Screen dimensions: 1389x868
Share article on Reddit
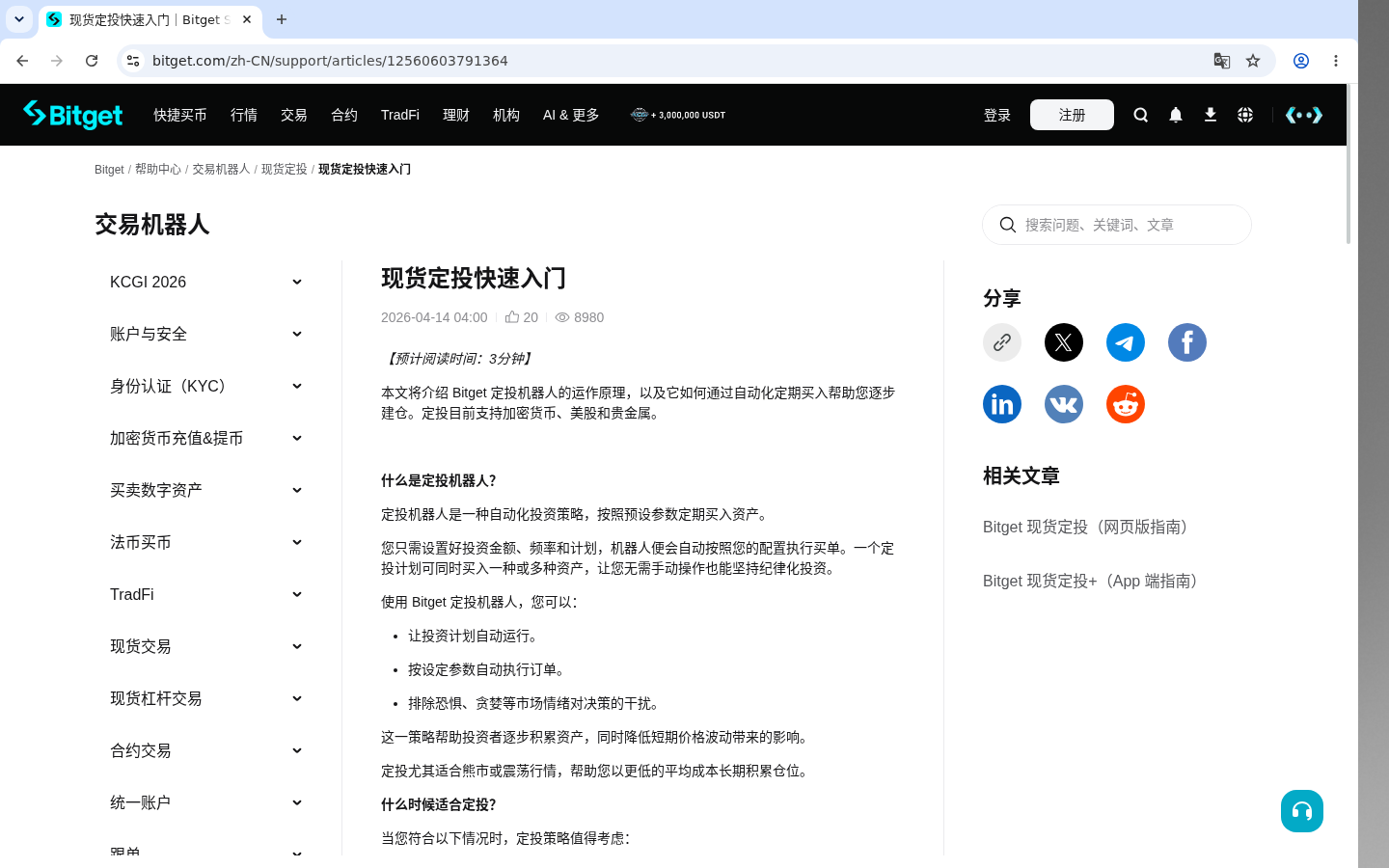pyautogui.click(x=1126, y=404)
